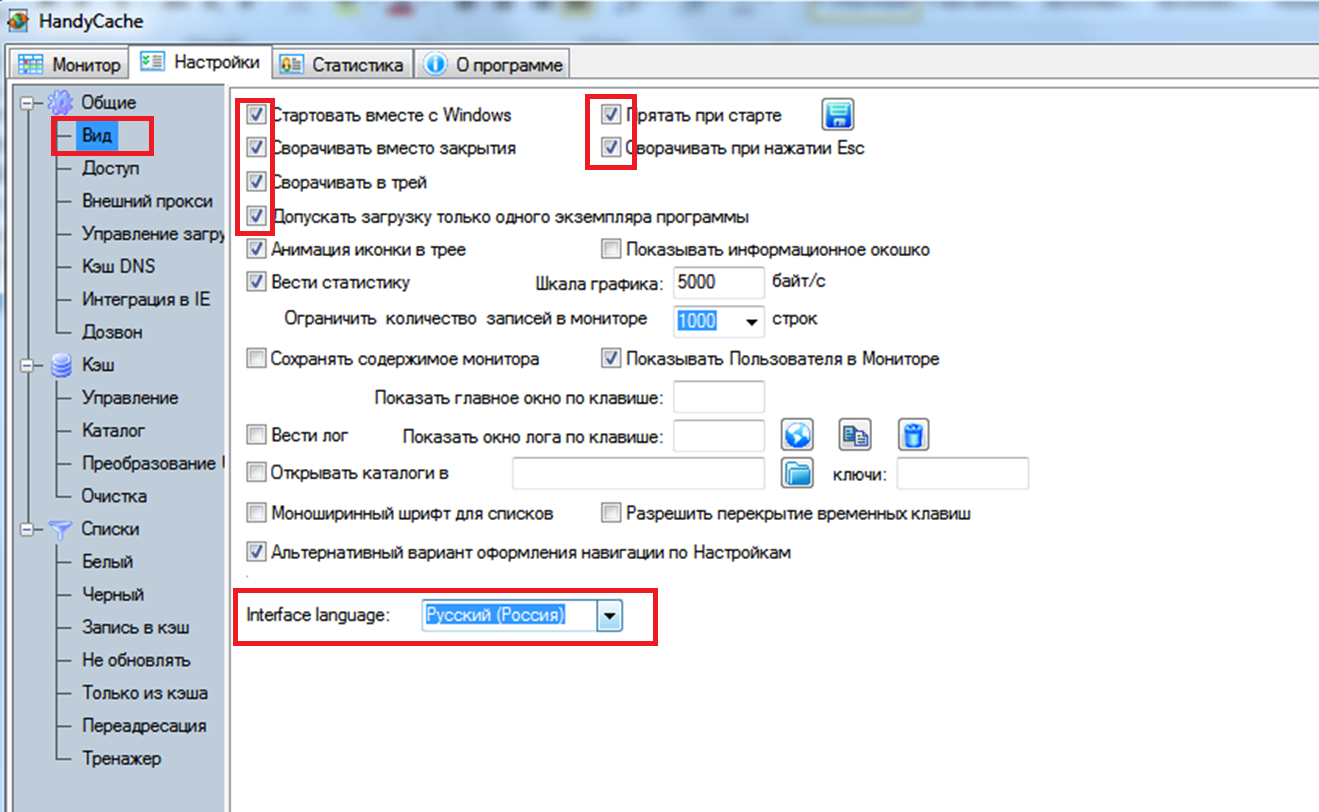
Task: Toggle Сворачивать при нажатии Esc checkbox
Action: coord(610,149)
